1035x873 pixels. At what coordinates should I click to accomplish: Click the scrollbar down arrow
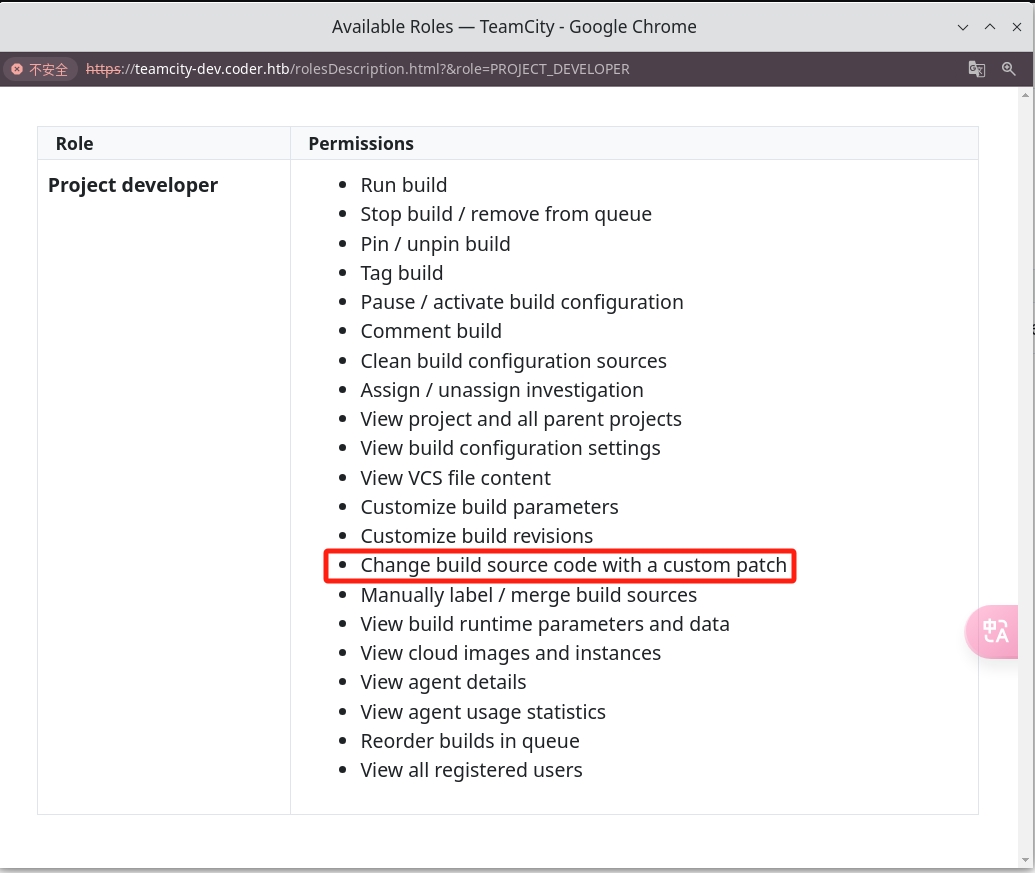pos(1025,859)
